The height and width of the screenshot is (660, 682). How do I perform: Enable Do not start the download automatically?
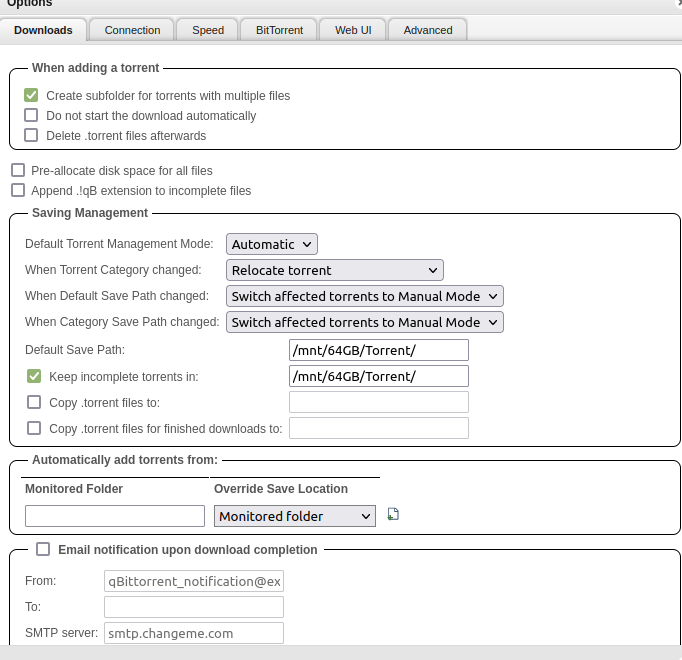[x=31, y=115]
